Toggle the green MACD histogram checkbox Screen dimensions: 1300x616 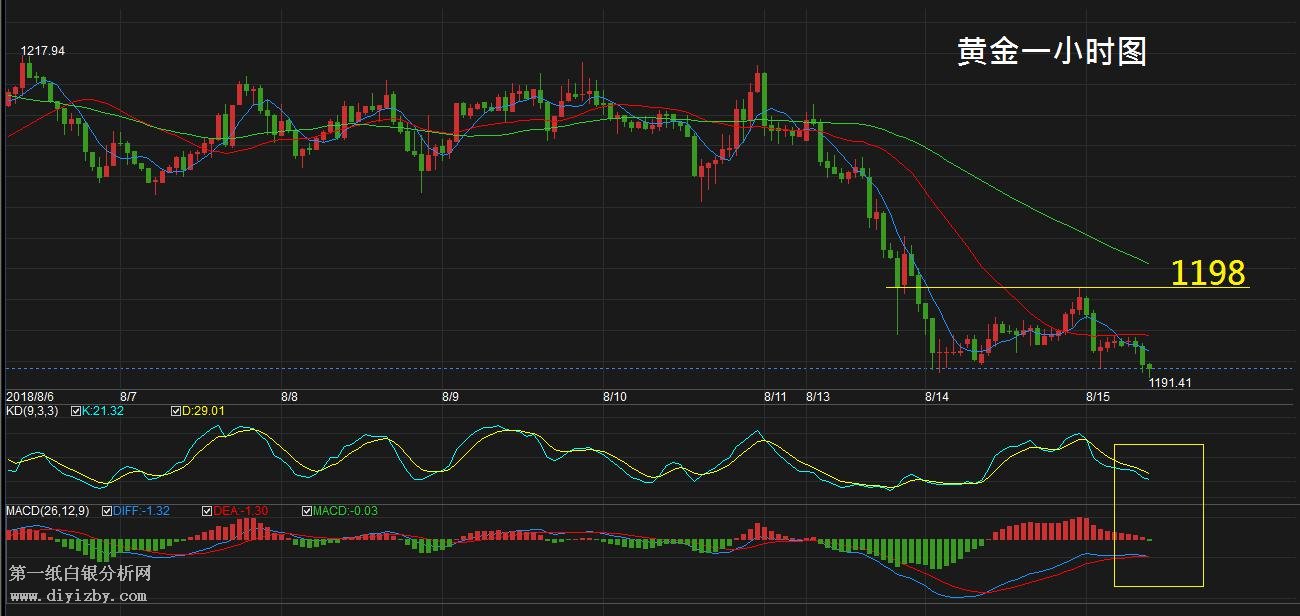(307, 511)
